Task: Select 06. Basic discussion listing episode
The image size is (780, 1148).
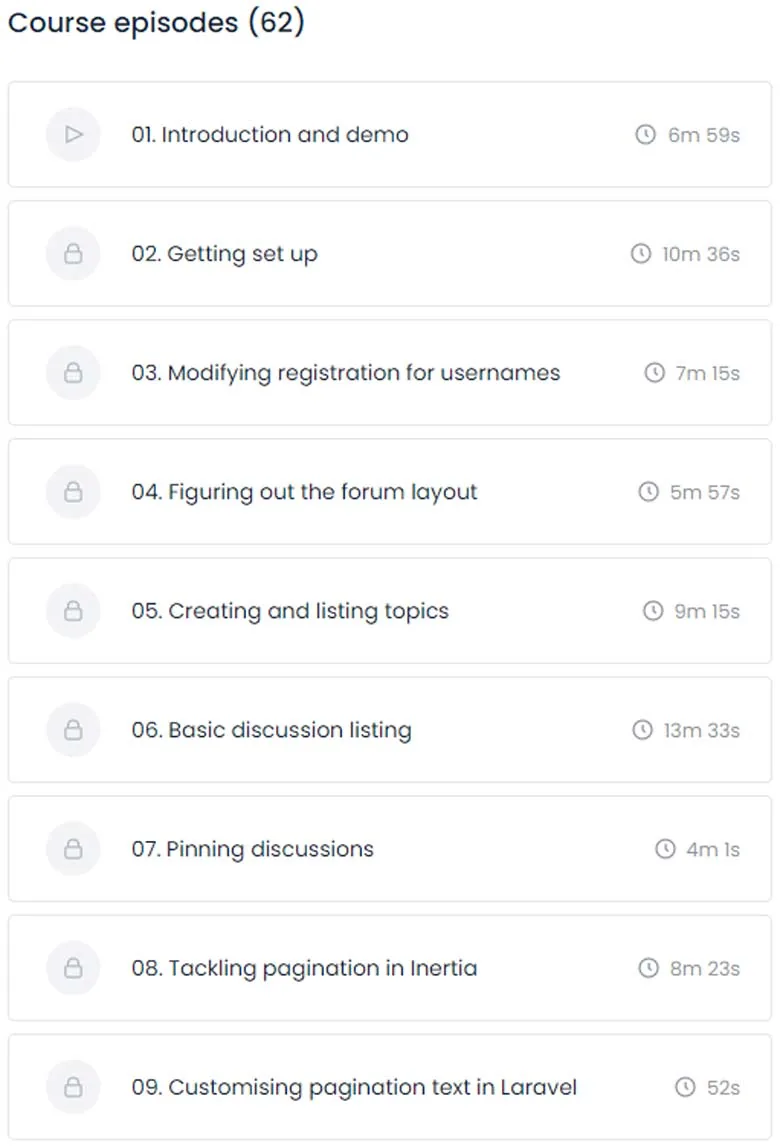Action: click(390, 730)
